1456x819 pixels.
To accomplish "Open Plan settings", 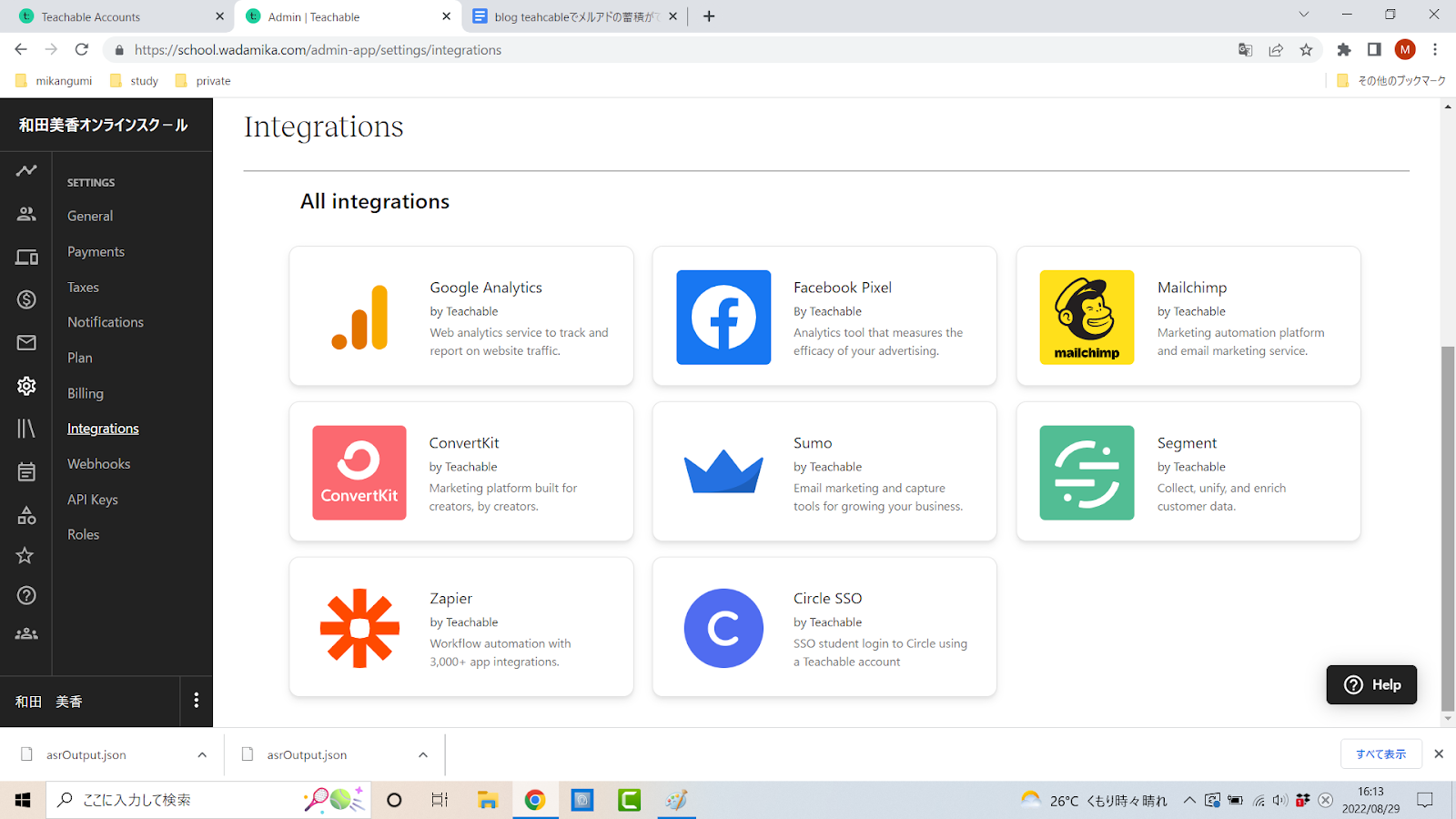I will 80,358.
